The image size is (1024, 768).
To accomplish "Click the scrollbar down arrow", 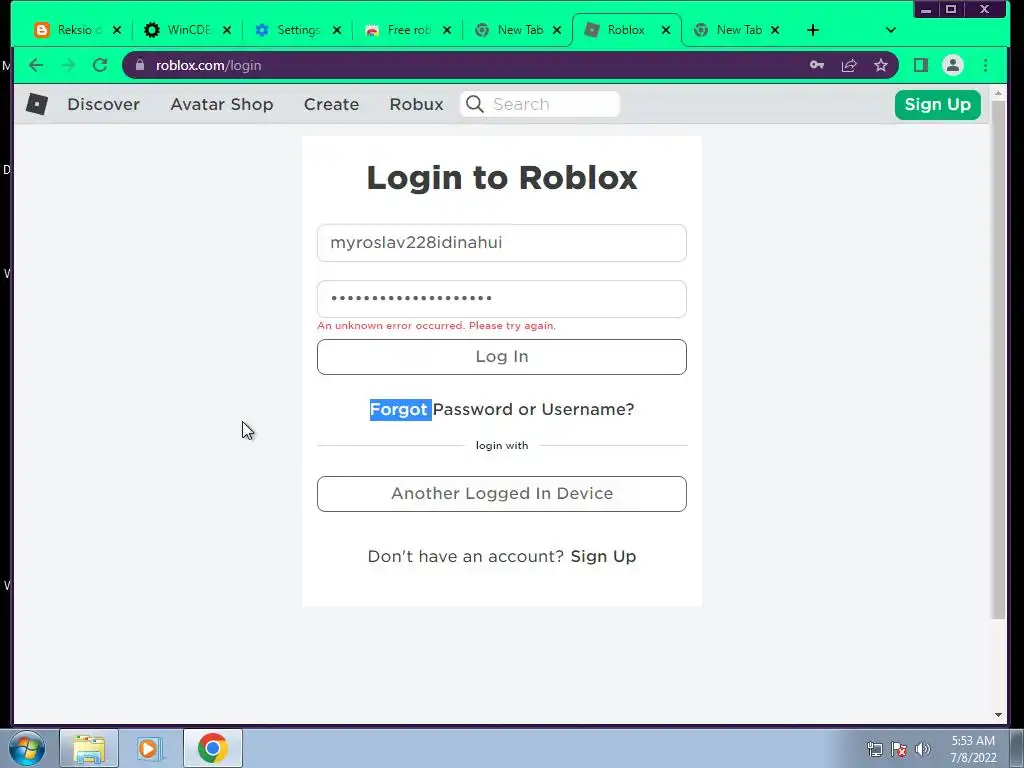I will click(998, 714).
